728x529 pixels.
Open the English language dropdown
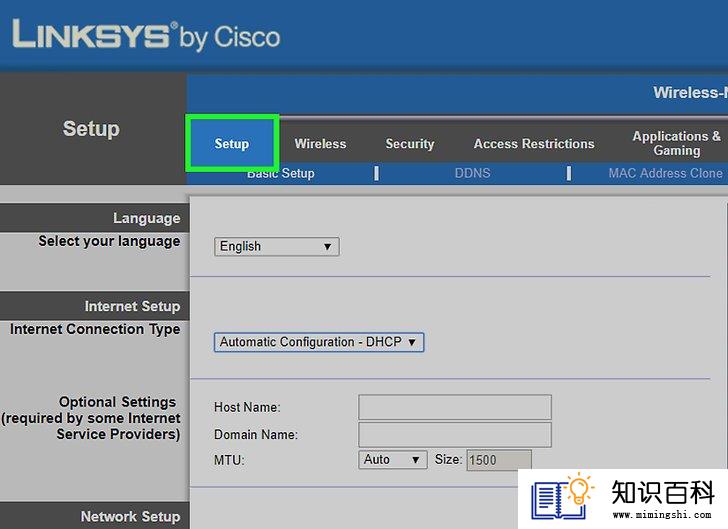pyautogui.click(x=277, y=246)
